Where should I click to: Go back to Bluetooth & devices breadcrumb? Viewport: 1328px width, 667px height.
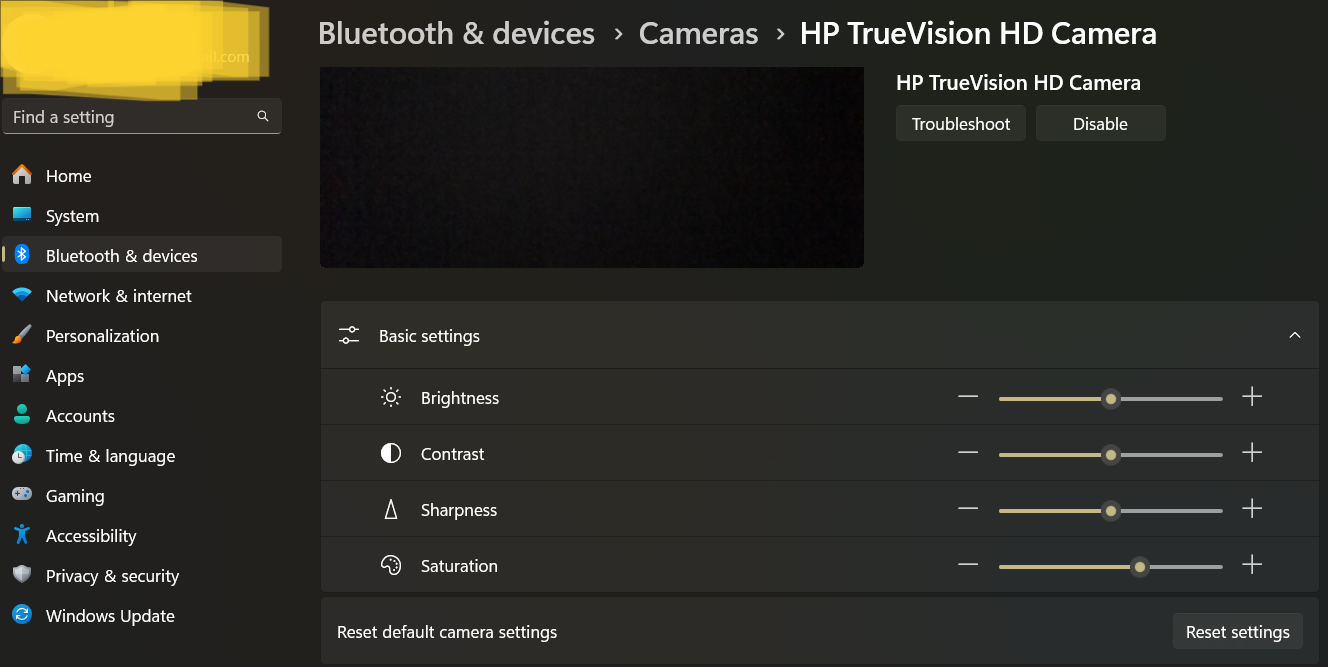456,34
